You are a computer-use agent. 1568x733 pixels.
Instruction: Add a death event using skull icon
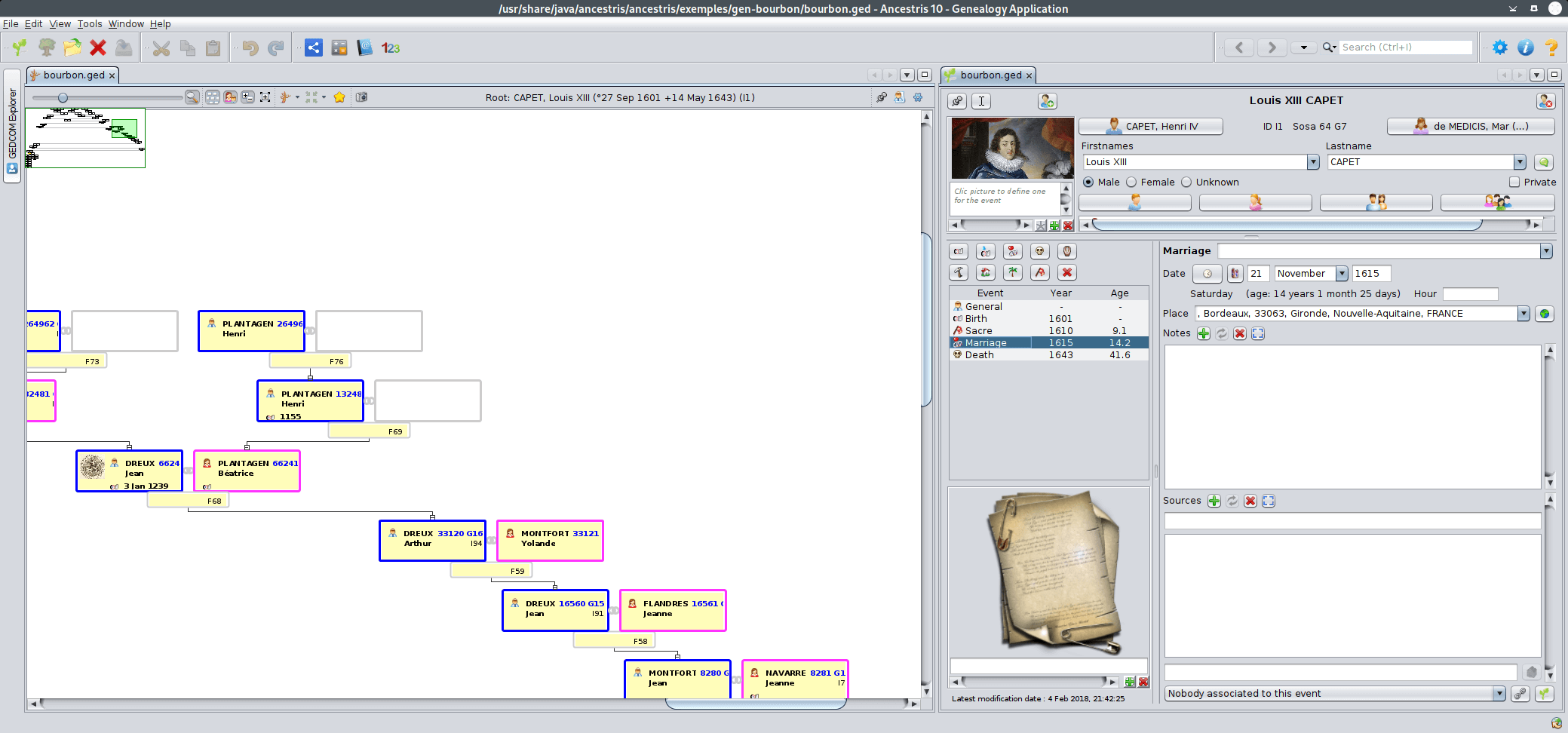point(1040,251)
